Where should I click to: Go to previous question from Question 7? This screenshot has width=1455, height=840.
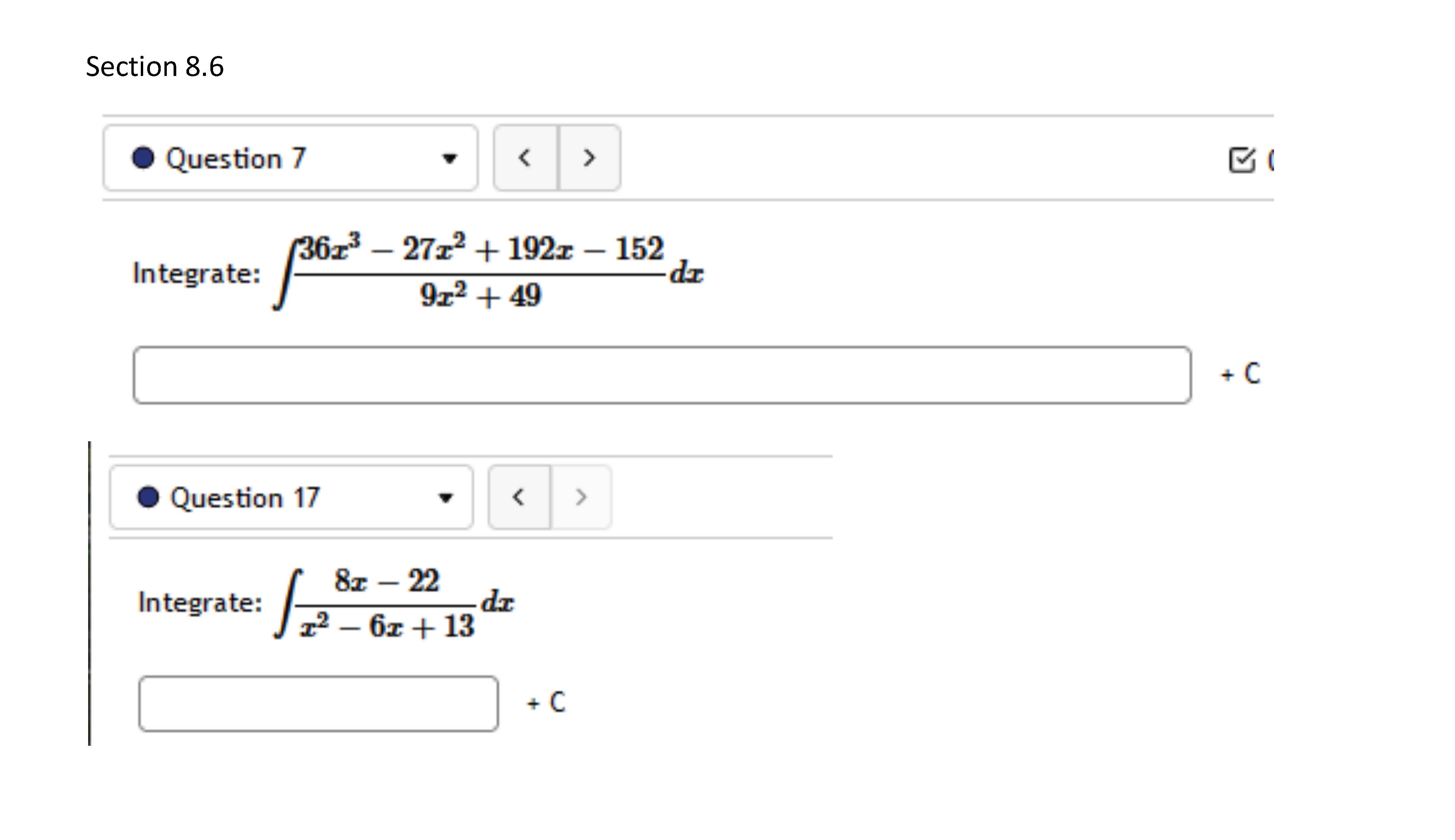(525, 157)
